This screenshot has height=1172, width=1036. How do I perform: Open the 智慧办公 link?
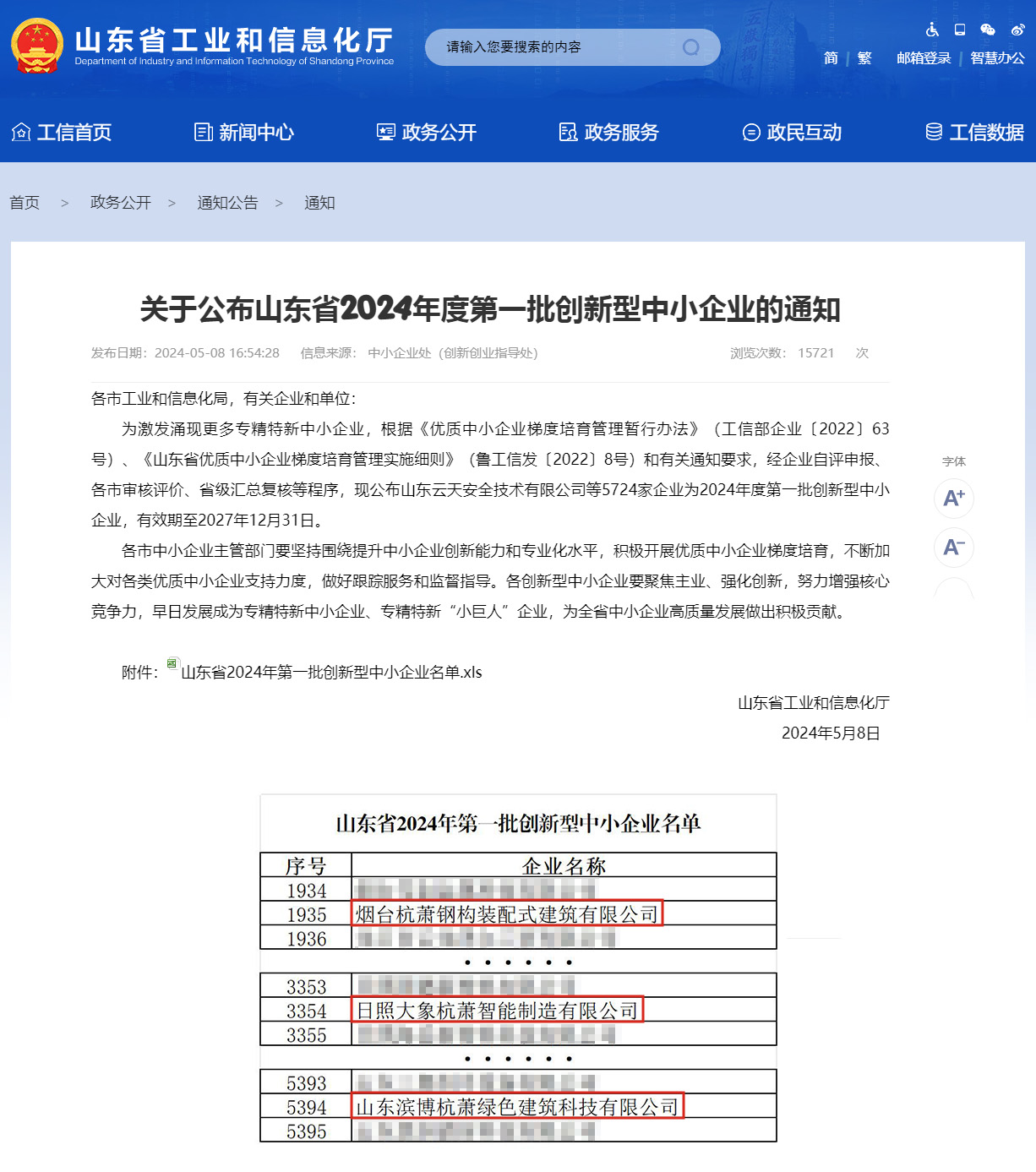(x=997, y=58)
